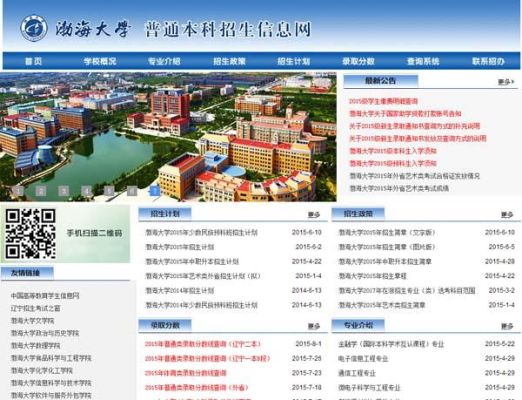The height and width of the screenshot is (400, 522).
Task: Open 渤海大学文学院 link
Action: 32,321
